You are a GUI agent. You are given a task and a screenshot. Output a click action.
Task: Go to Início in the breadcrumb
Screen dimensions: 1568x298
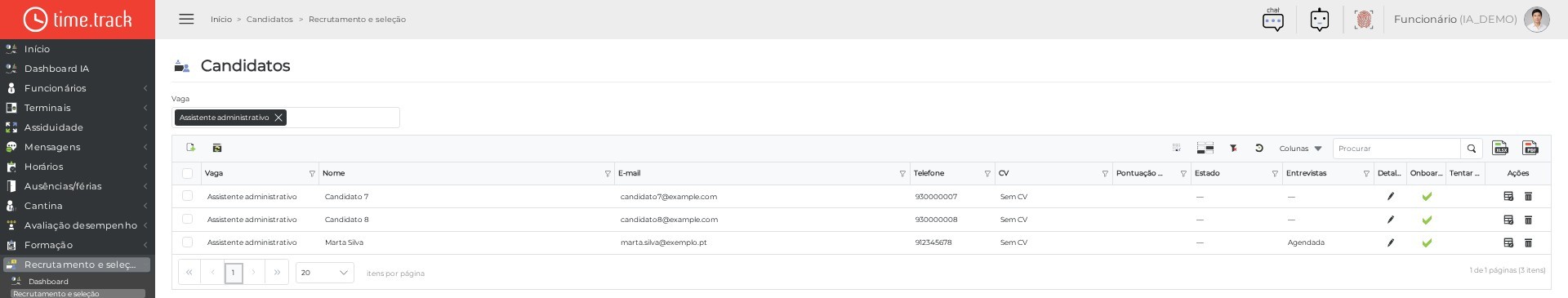coord(221,19)
